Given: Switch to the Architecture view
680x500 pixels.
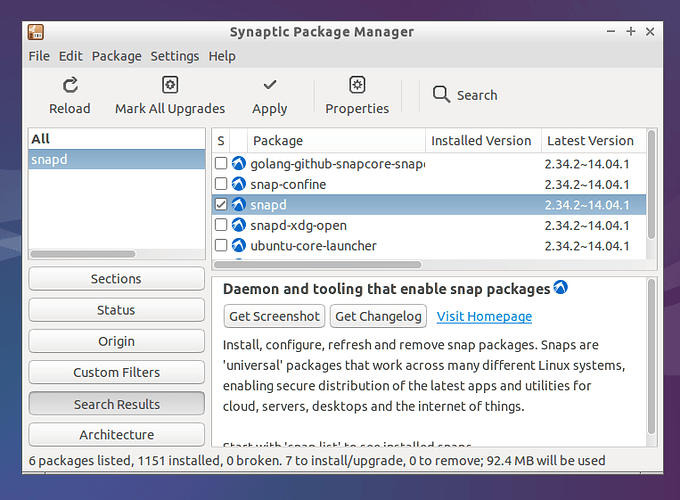Looking at the screenshot, I should (x=116, y=435).
